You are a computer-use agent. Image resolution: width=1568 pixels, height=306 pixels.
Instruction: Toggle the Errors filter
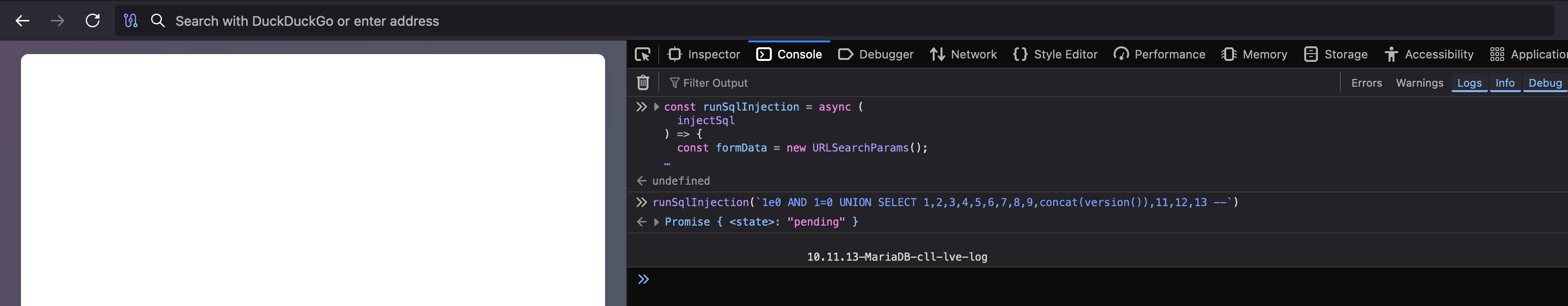[x=1367, y=83]
